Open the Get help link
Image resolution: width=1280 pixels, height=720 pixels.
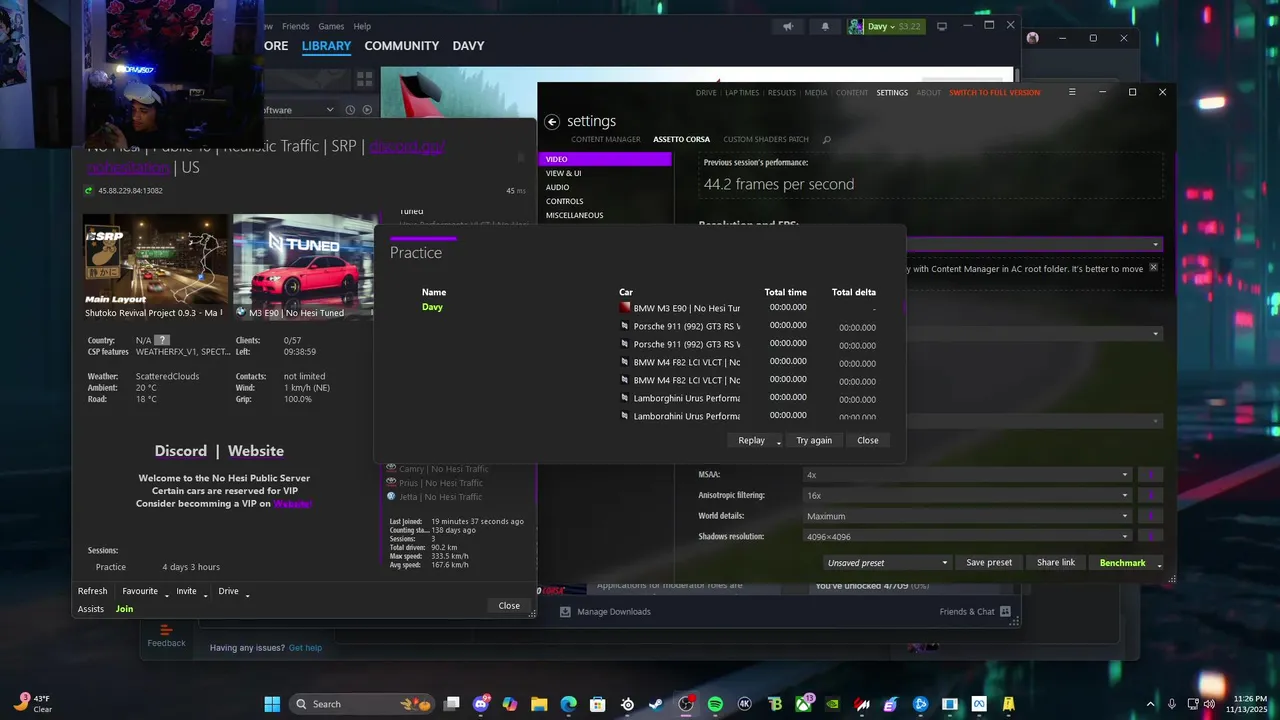(305, 648)
